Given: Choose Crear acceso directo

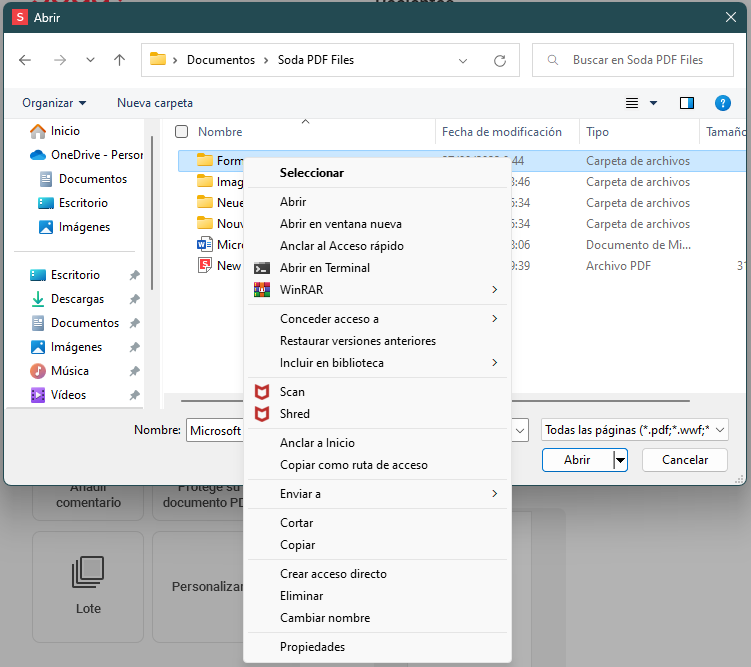Looking at the screenshot, I should pos(377,574).
